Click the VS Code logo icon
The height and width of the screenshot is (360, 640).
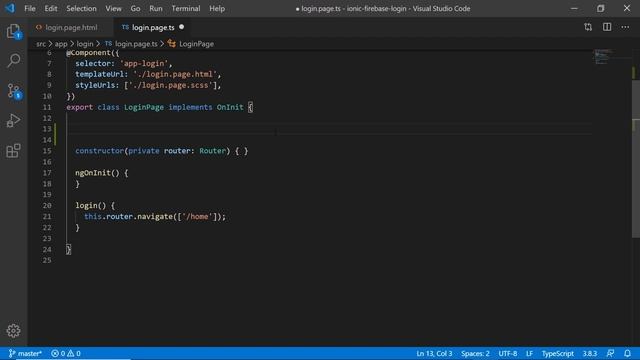coord(10,8)
